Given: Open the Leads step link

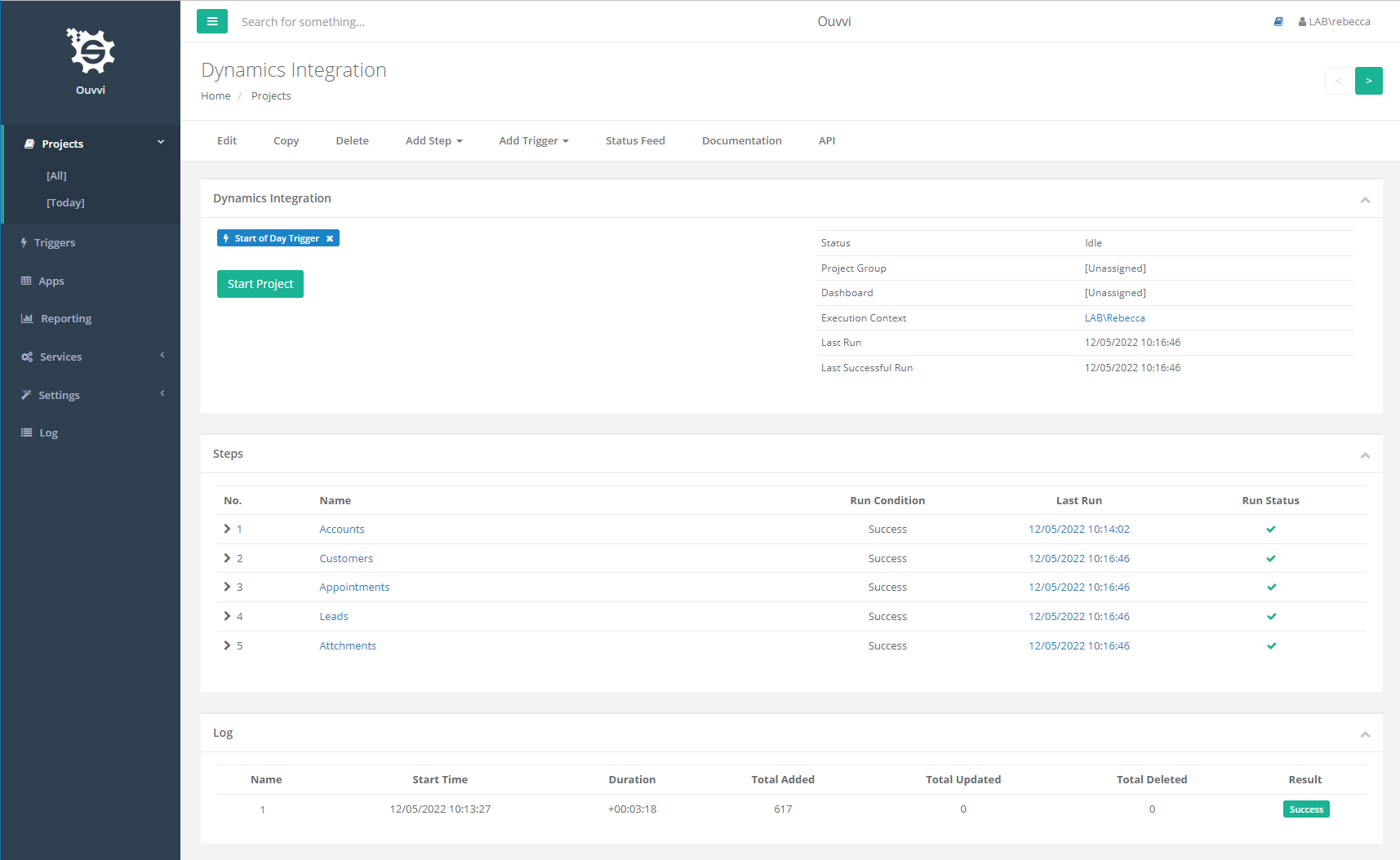Looking at the screenshot, I should (334, 616).
